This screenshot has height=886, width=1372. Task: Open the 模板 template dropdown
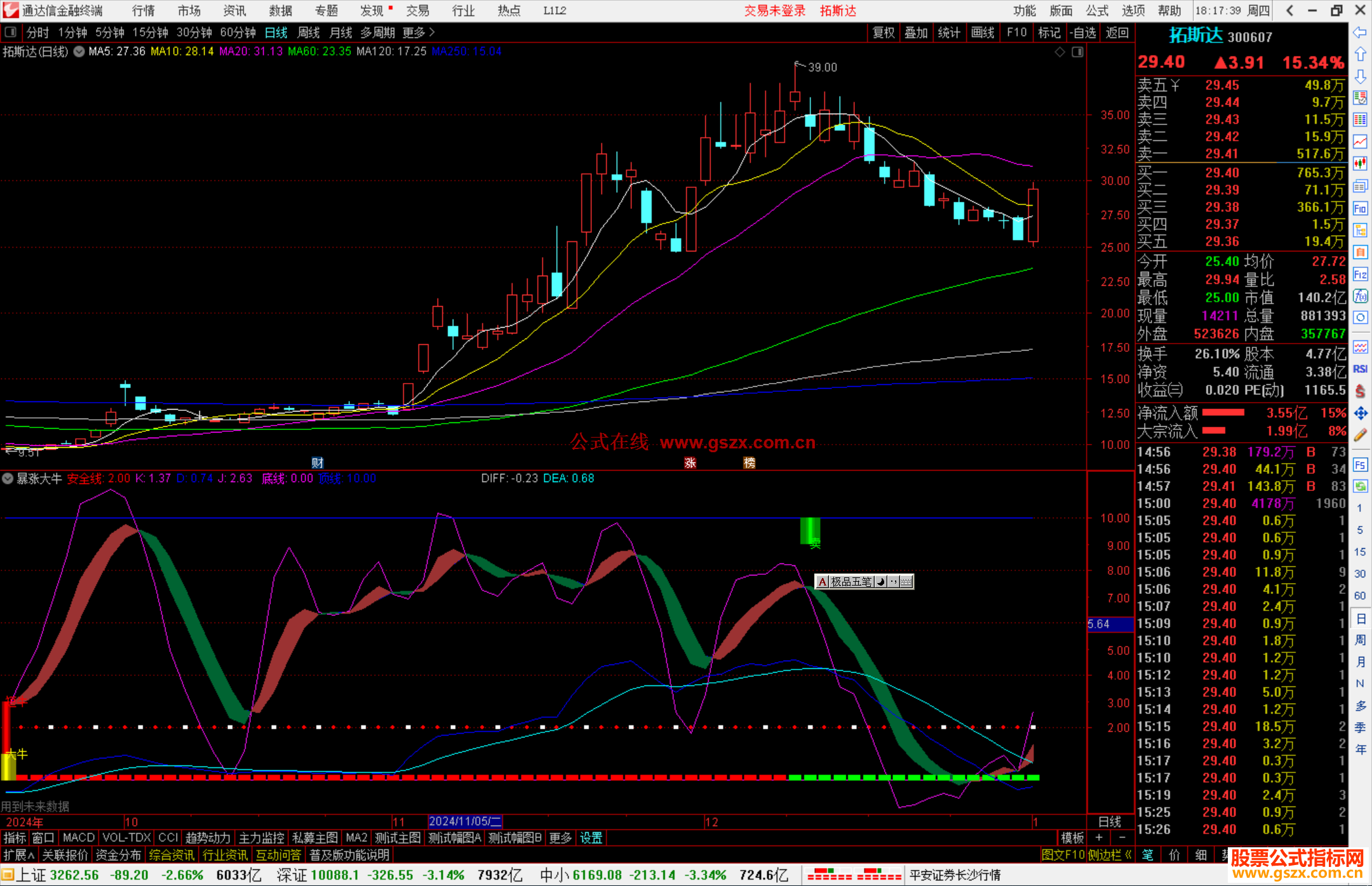pos(1072,838)
